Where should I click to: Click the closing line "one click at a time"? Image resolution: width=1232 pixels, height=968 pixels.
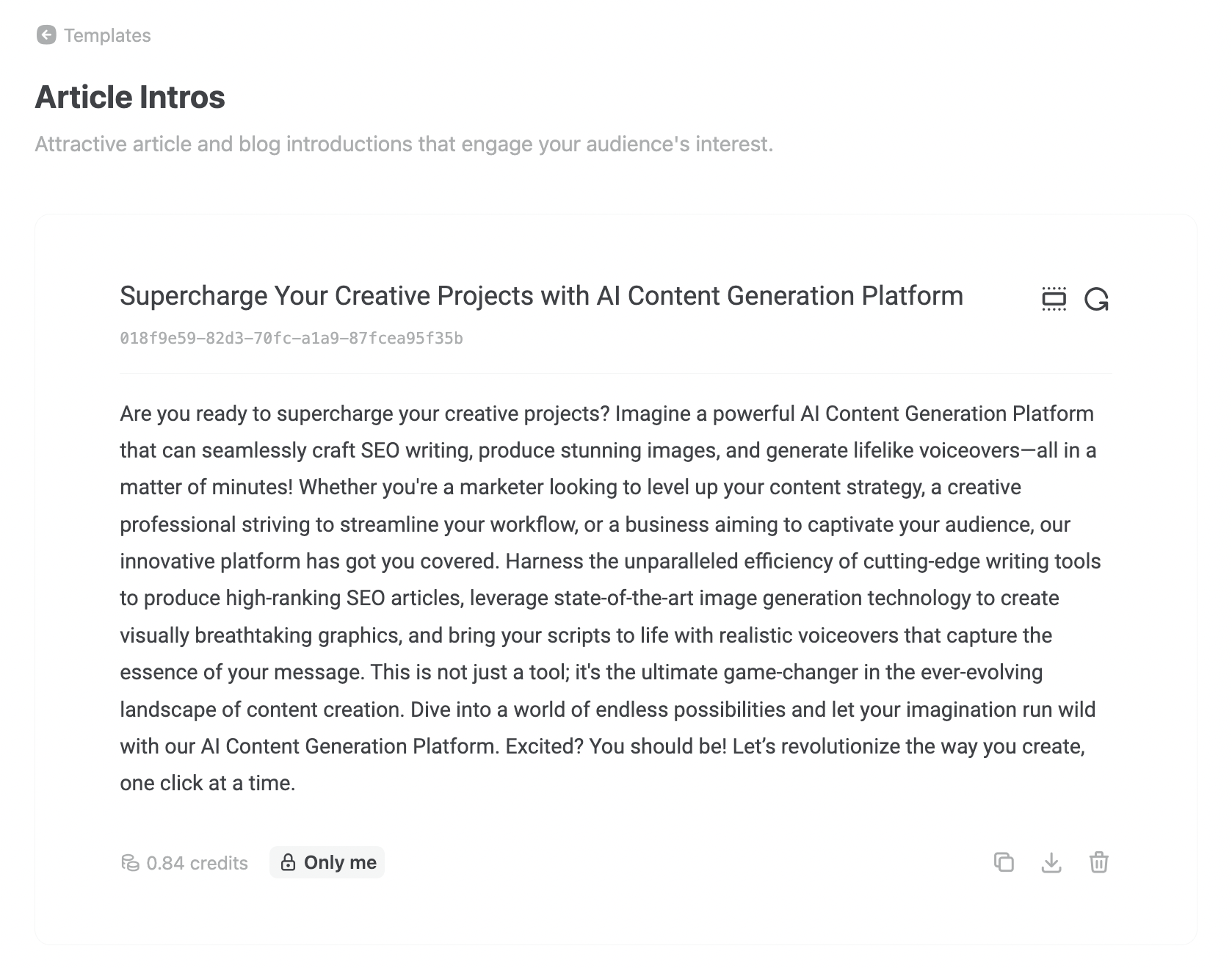(207, 783)
